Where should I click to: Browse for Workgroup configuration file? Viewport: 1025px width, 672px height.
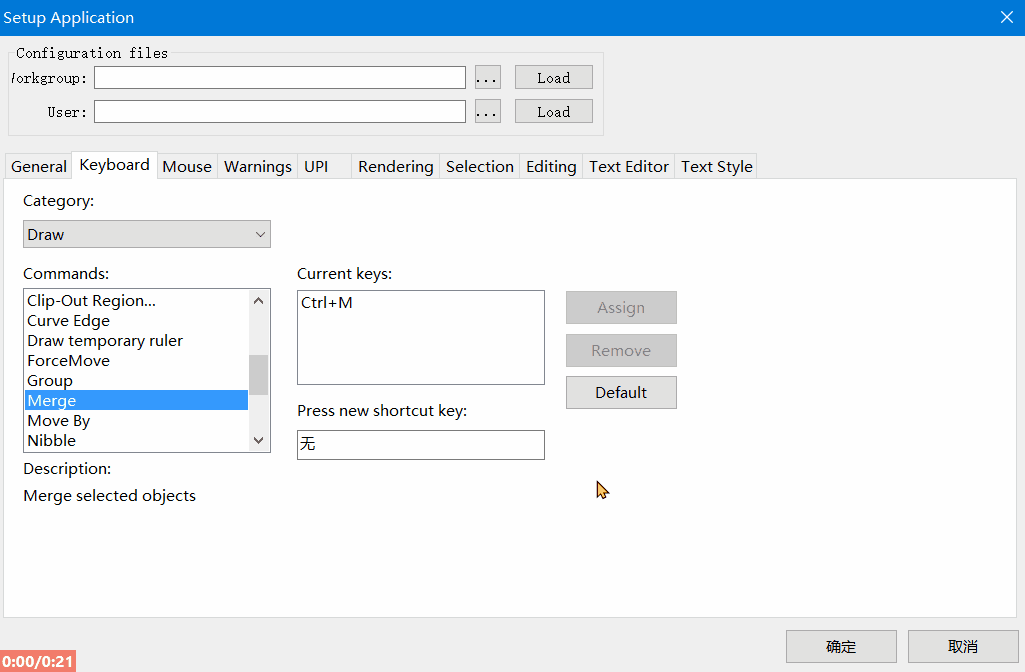coord(487,78)
